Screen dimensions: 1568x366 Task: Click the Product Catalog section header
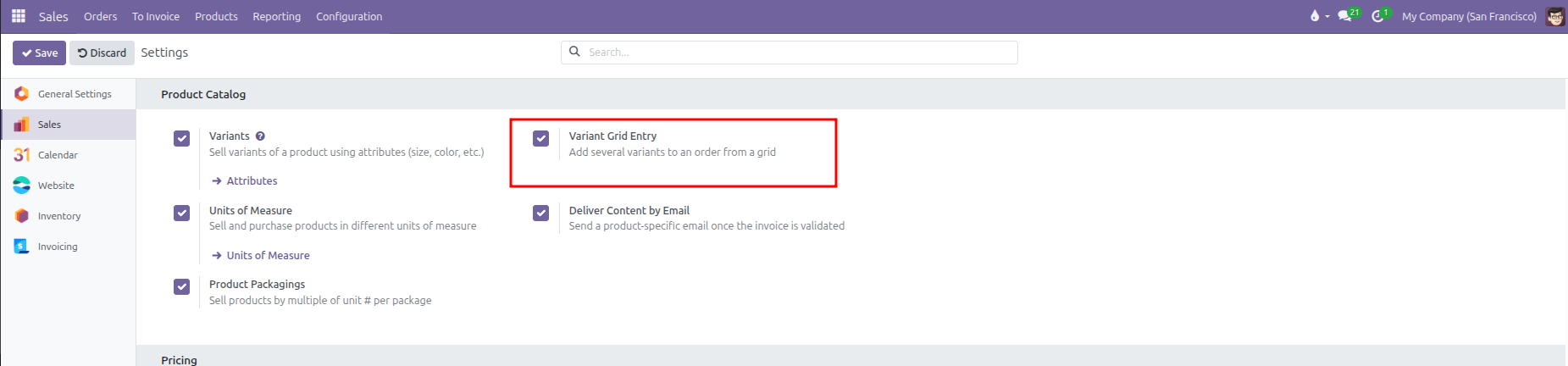coord(203,94)
